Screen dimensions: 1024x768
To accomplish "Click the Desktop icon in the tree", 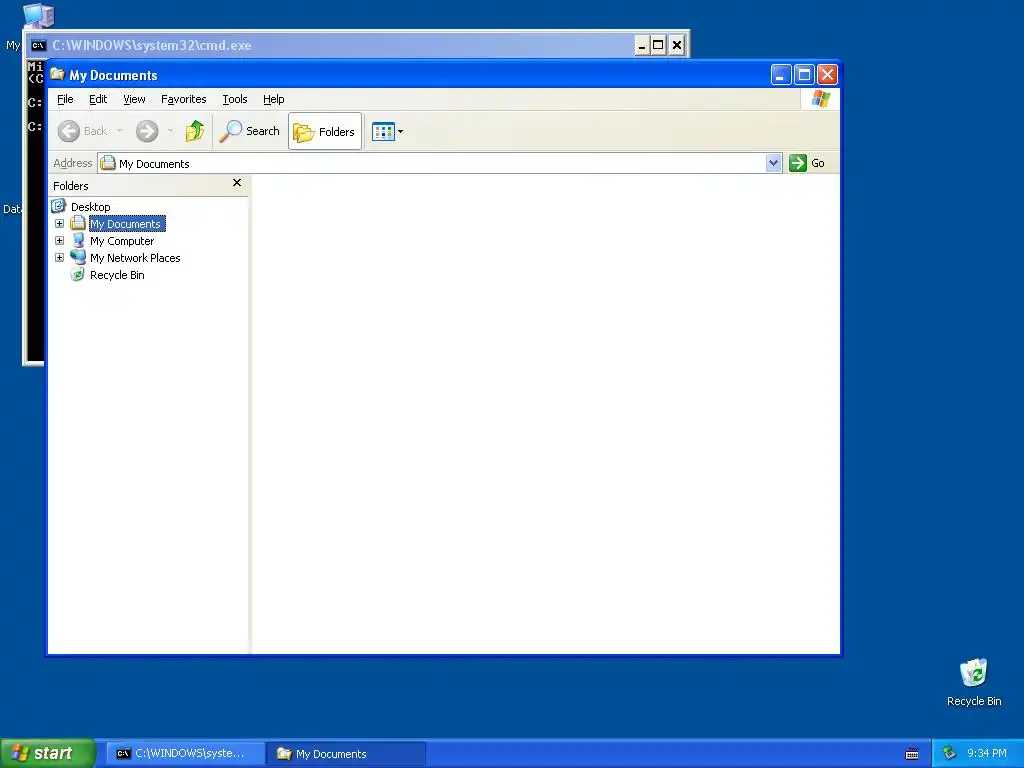I will (59, 206).
